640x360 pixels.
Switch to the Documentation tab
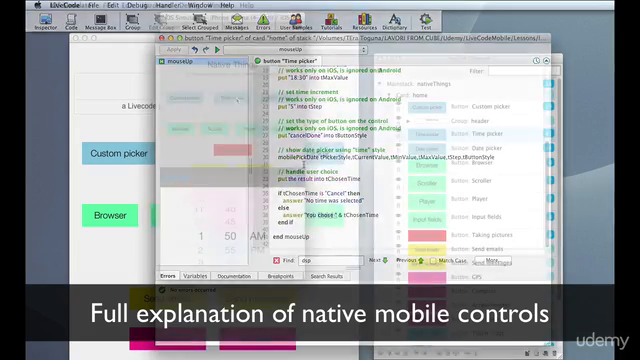pyautogui.click(x=234, y=276)
